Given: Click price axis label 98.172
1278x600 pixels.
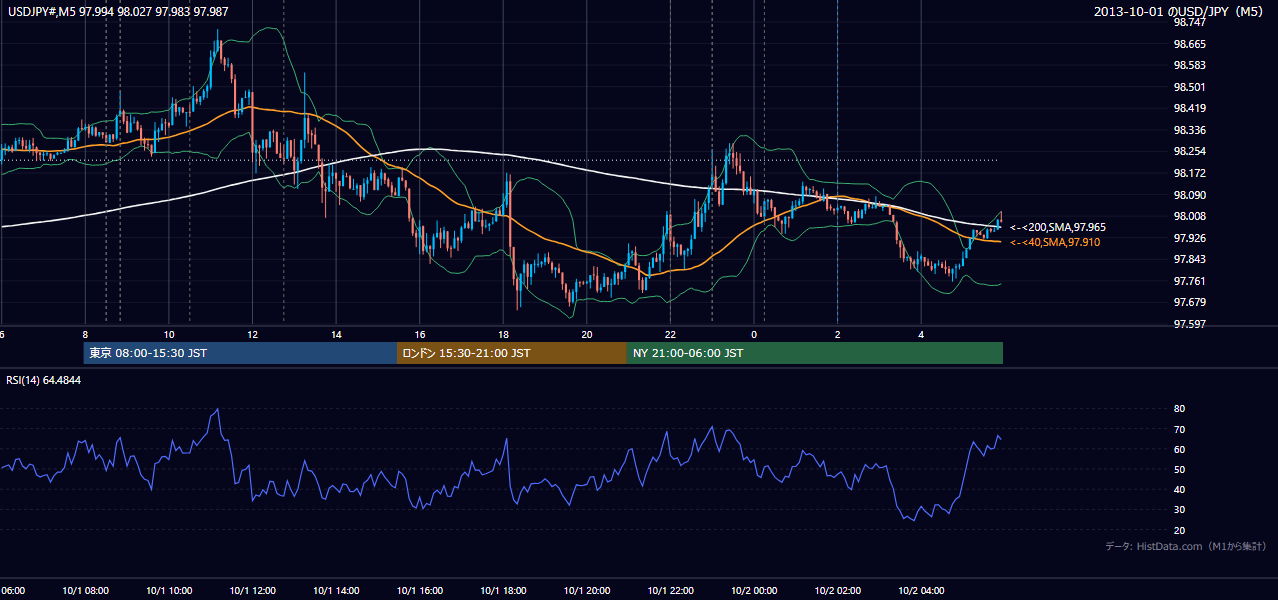Looking at the screenshot, I should (1189, 173).
